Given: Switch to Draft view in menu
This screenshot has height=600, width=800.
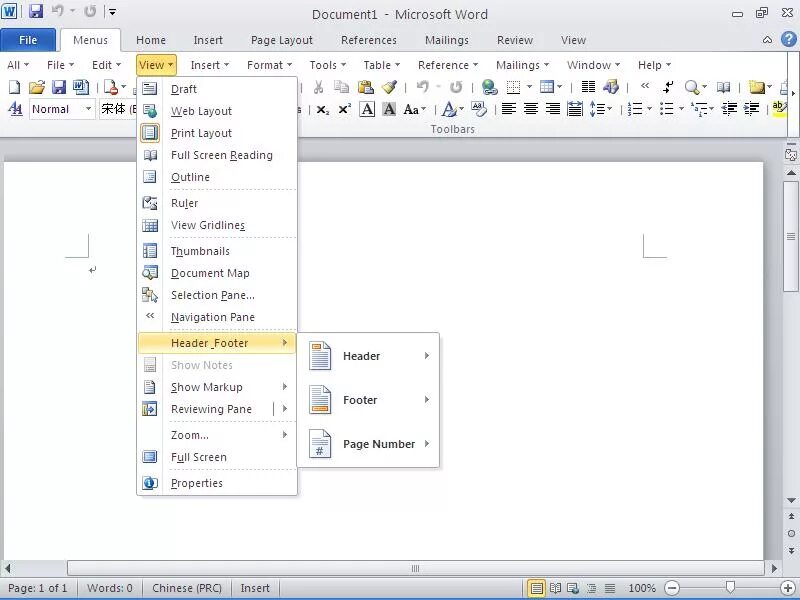Looking at the screenshot, I should coord(184,89).
